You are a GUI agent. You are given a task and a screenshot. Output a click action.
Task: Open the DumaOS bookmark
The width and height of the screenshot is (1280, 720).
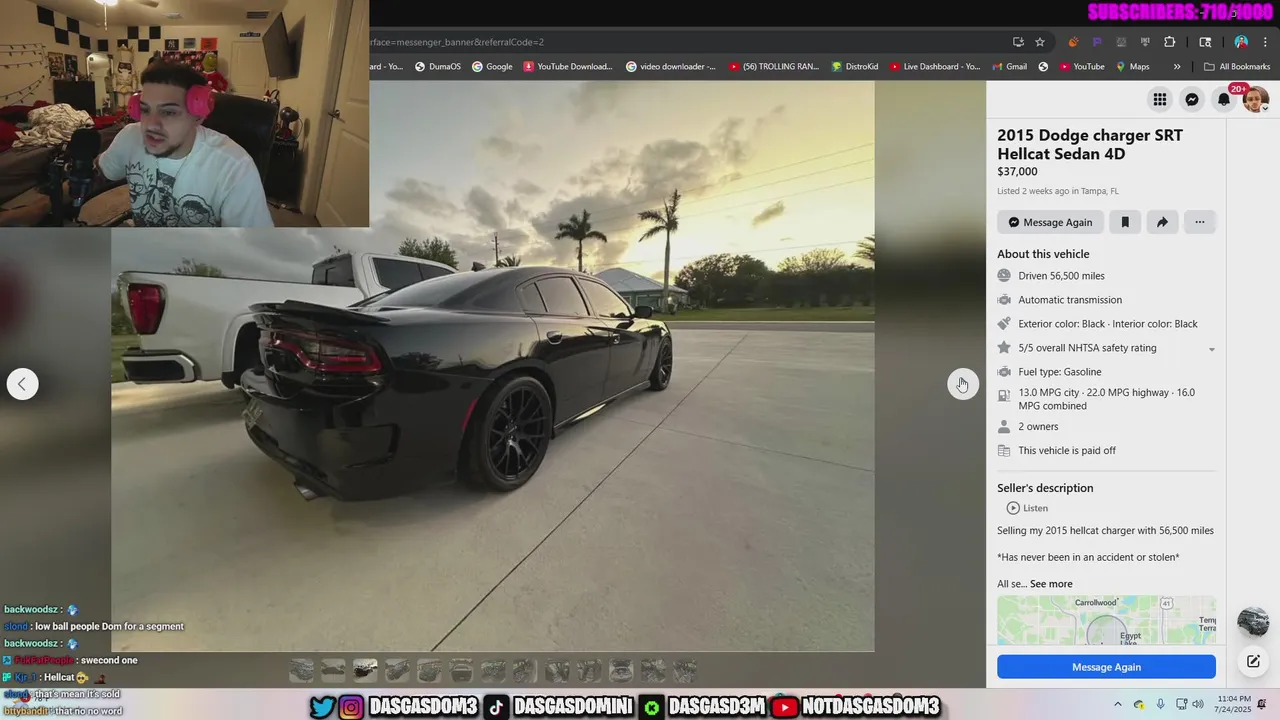coord(436,67)
